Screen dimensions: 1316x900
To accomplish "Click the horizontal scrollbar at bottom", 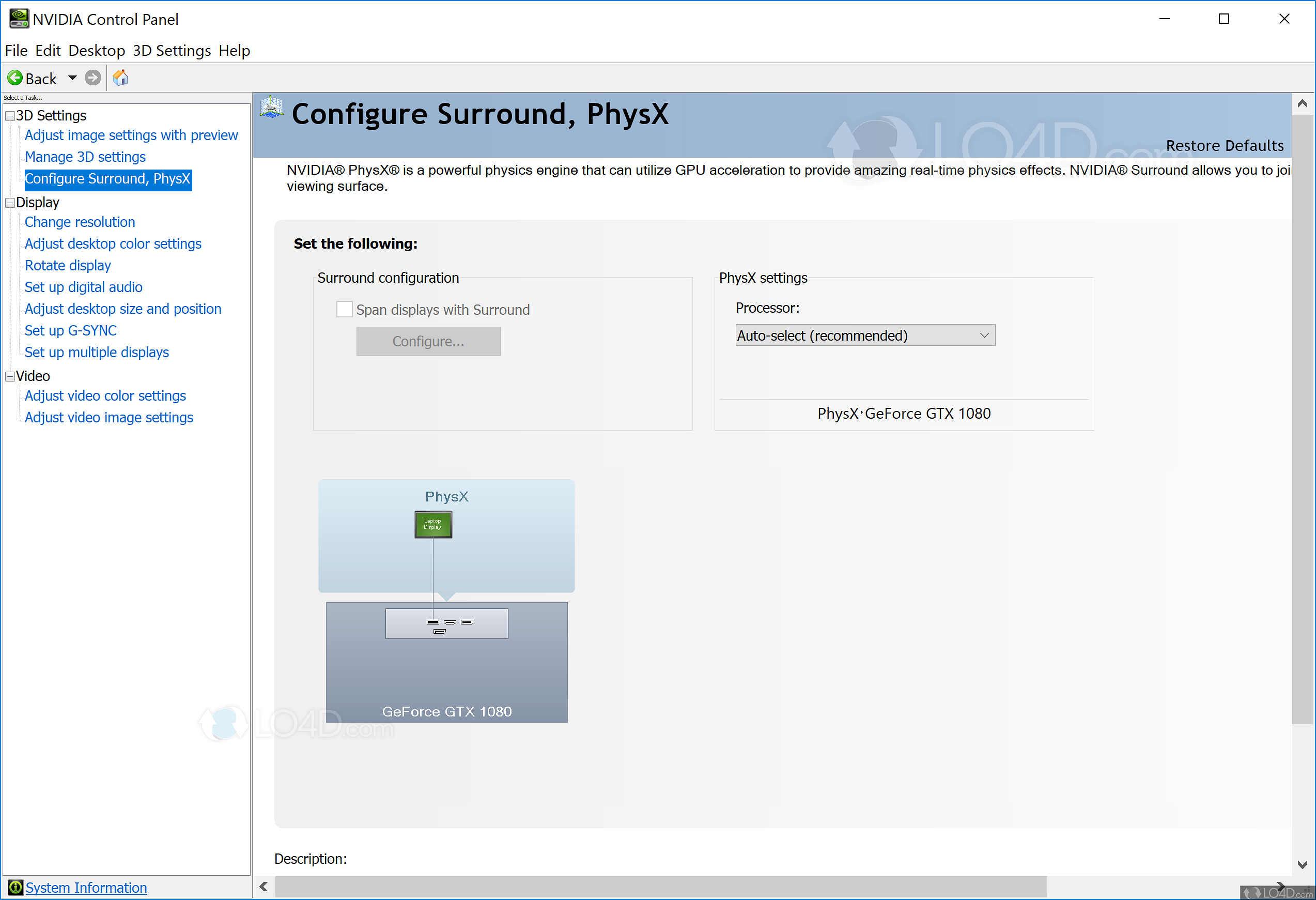I will pos(660,887).
